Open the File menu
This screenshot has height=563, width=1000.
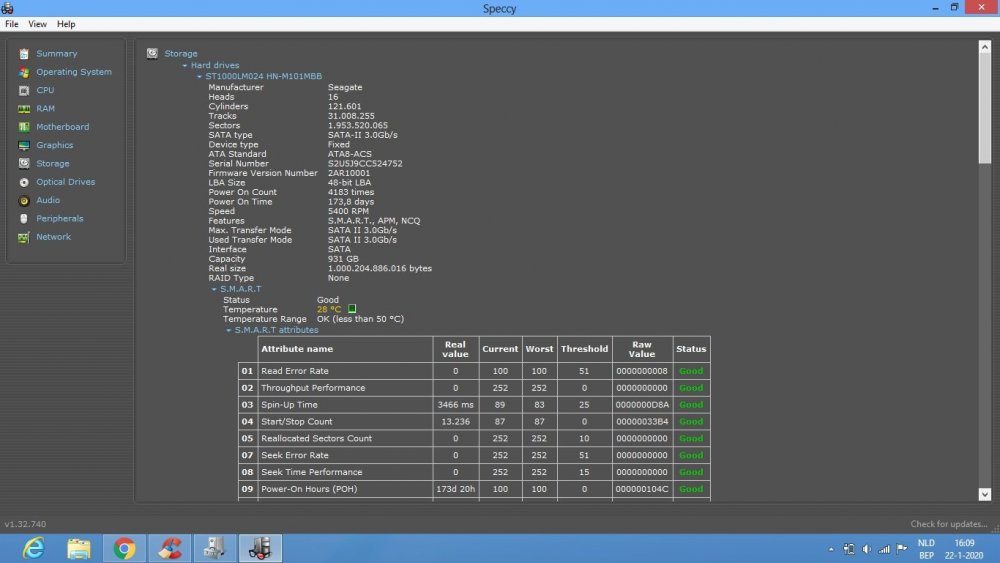(11, 24)
